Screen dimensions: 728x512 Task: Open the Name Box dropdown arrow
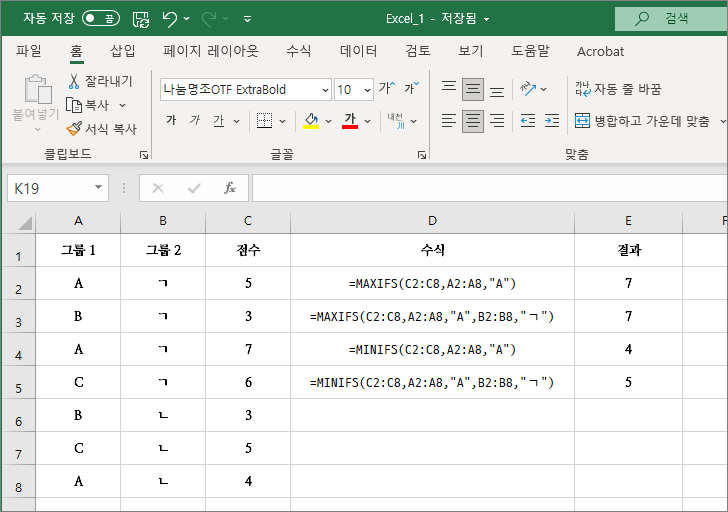98,188
